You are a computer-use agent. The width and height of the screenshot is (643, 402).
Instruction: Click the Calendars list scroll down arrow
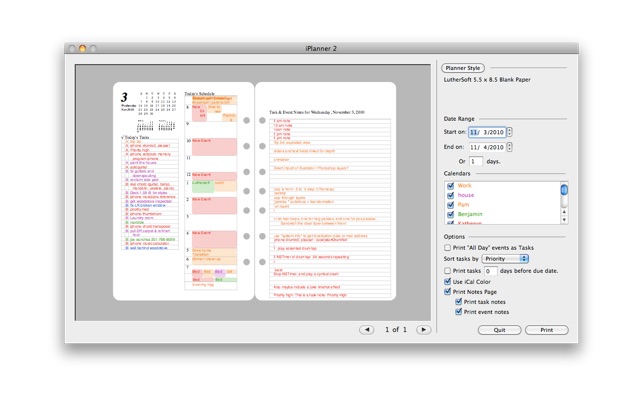564,220
